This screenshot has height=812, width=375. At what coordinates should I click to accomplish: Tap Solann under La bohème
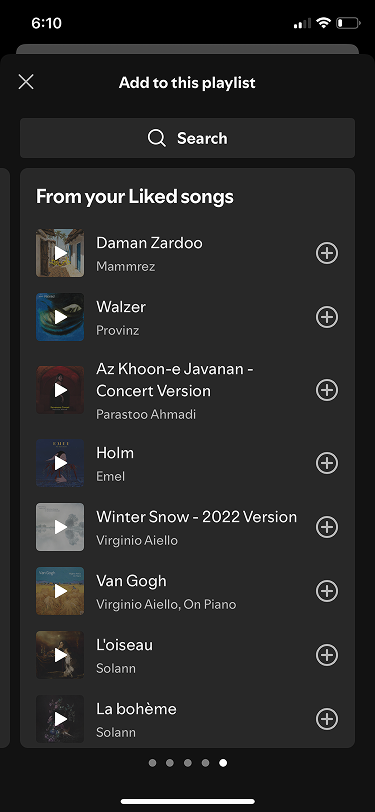point(116,732)
